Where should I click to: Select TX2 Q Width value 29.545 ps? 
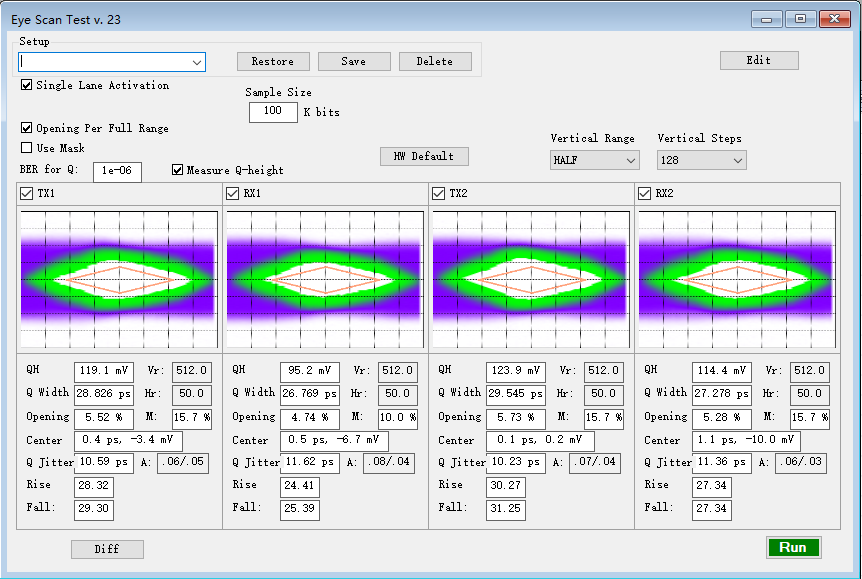[x=516, y=395]
